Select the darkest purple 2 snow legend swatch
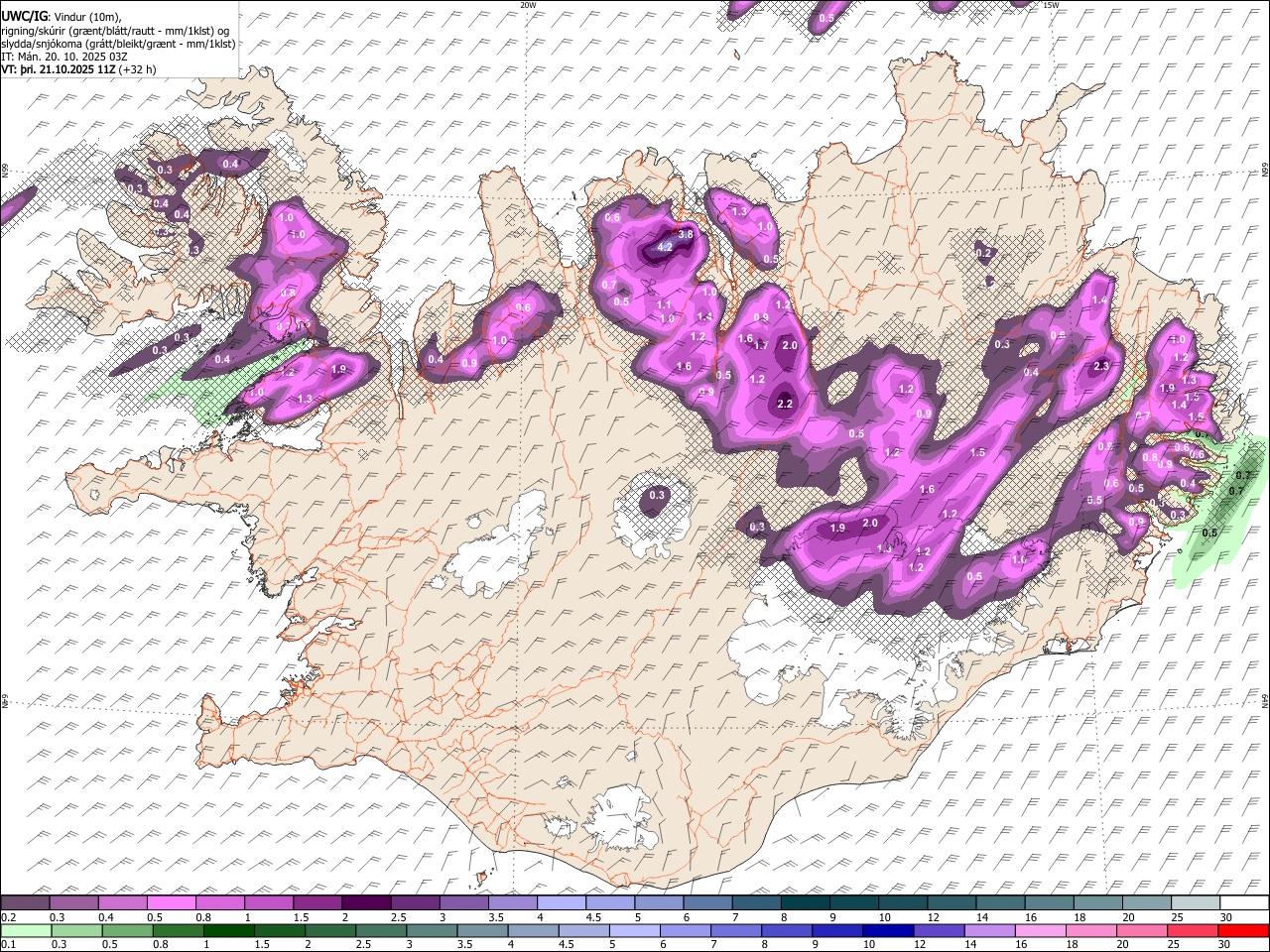Image resolution: width=1270 pixels, height=952 pixels. [x=365, y=903]
